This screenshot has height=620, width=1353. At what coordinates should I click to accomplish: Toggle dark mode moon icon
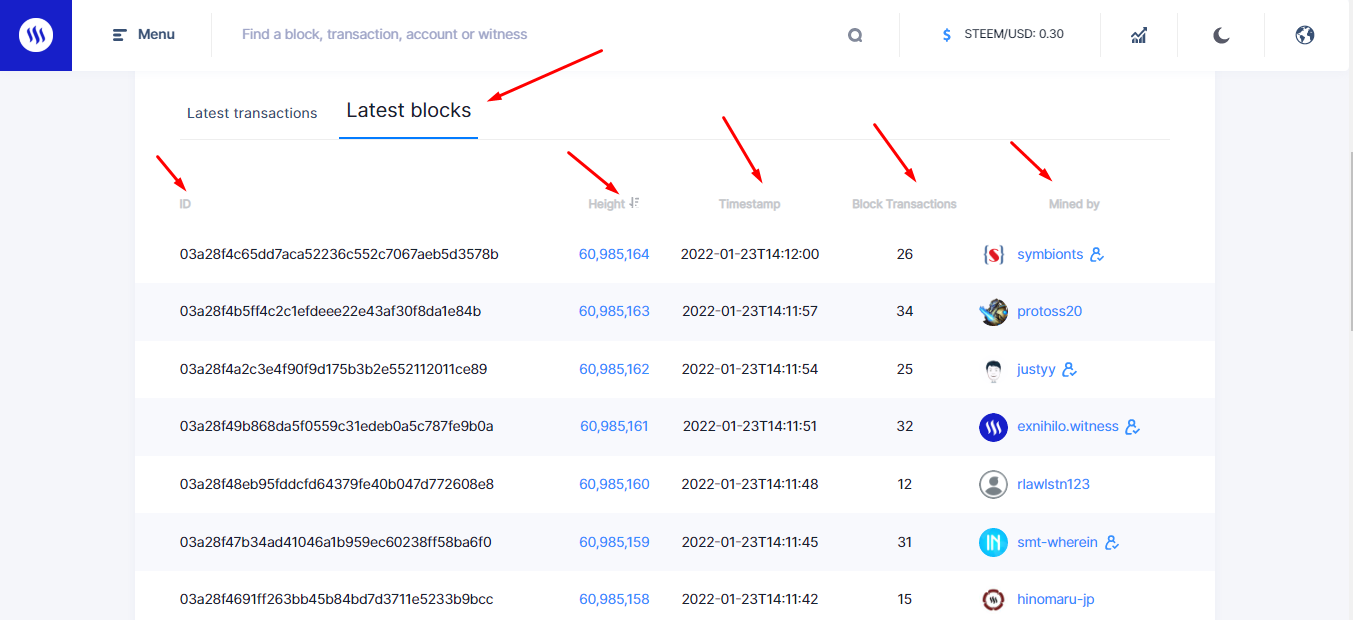point(1221,35)
